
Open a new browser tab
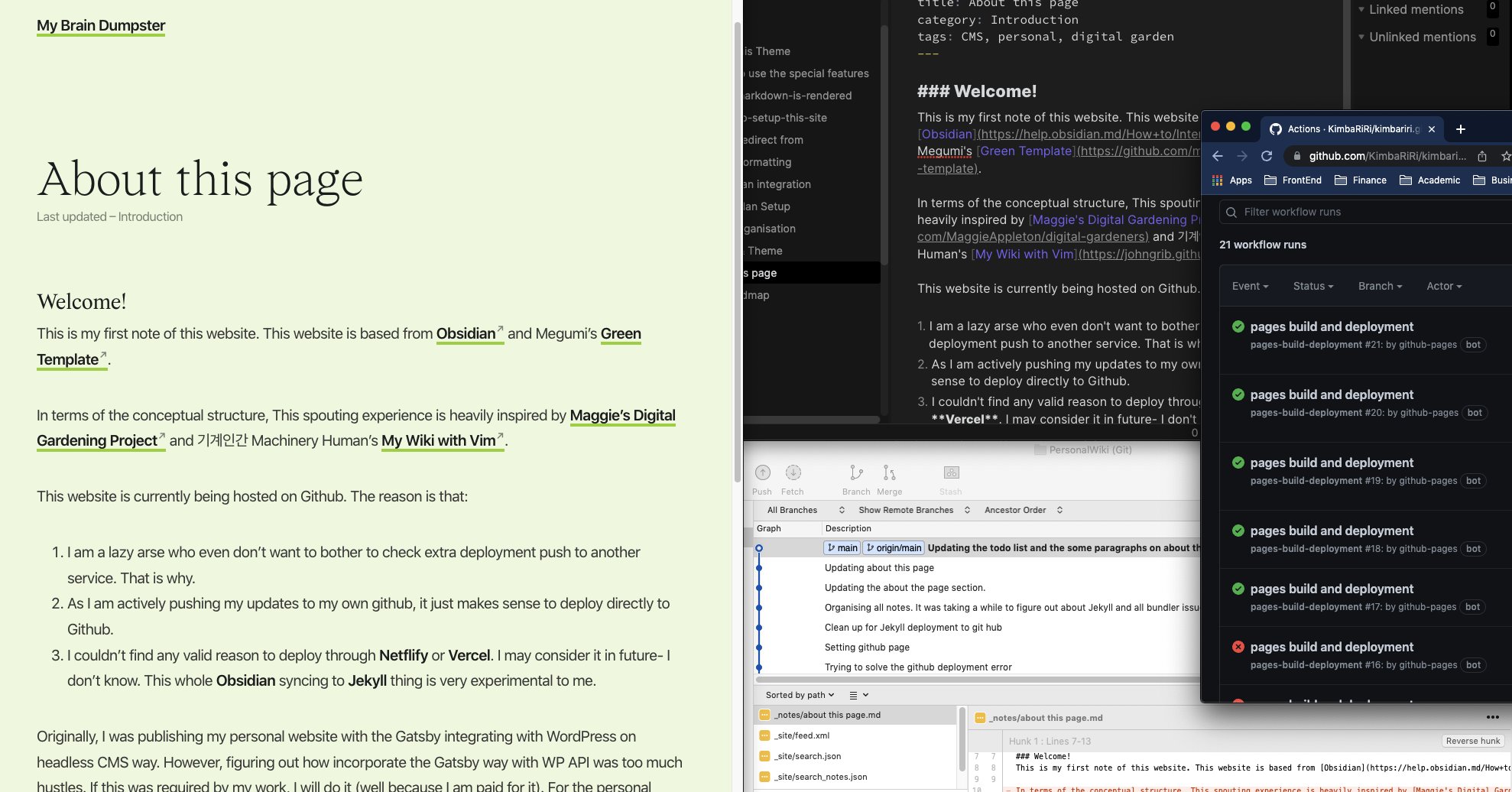pyautogui.click(x=1460, y=129)
